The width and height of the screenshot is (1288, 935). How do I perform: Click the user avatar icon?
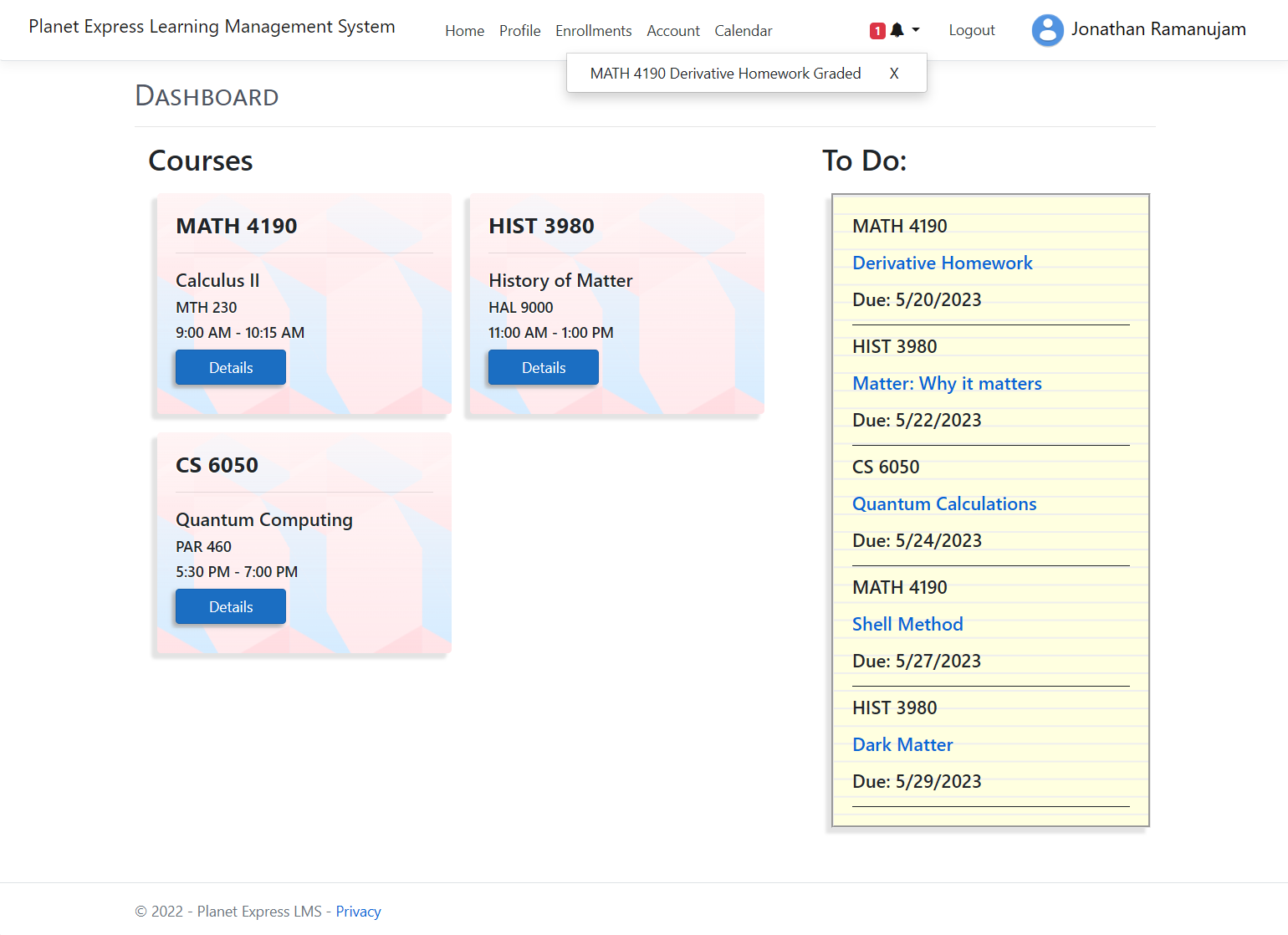tap(1047, 30)
